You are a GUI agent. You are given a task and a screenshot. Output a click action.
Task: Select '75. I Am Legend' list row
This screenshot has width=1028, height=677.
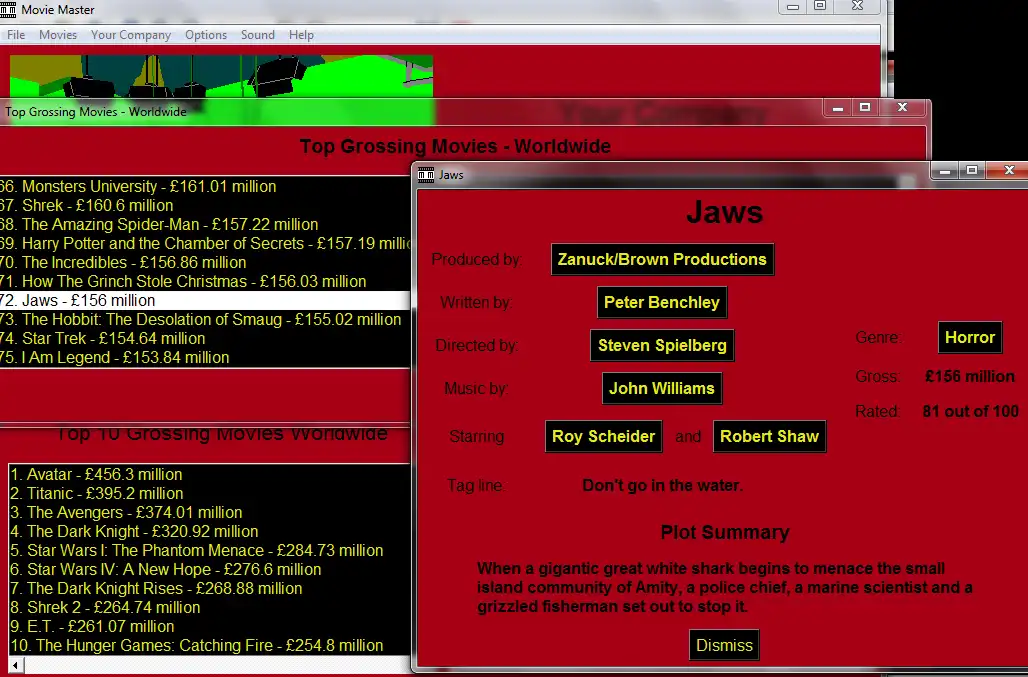tap(205, 357)
